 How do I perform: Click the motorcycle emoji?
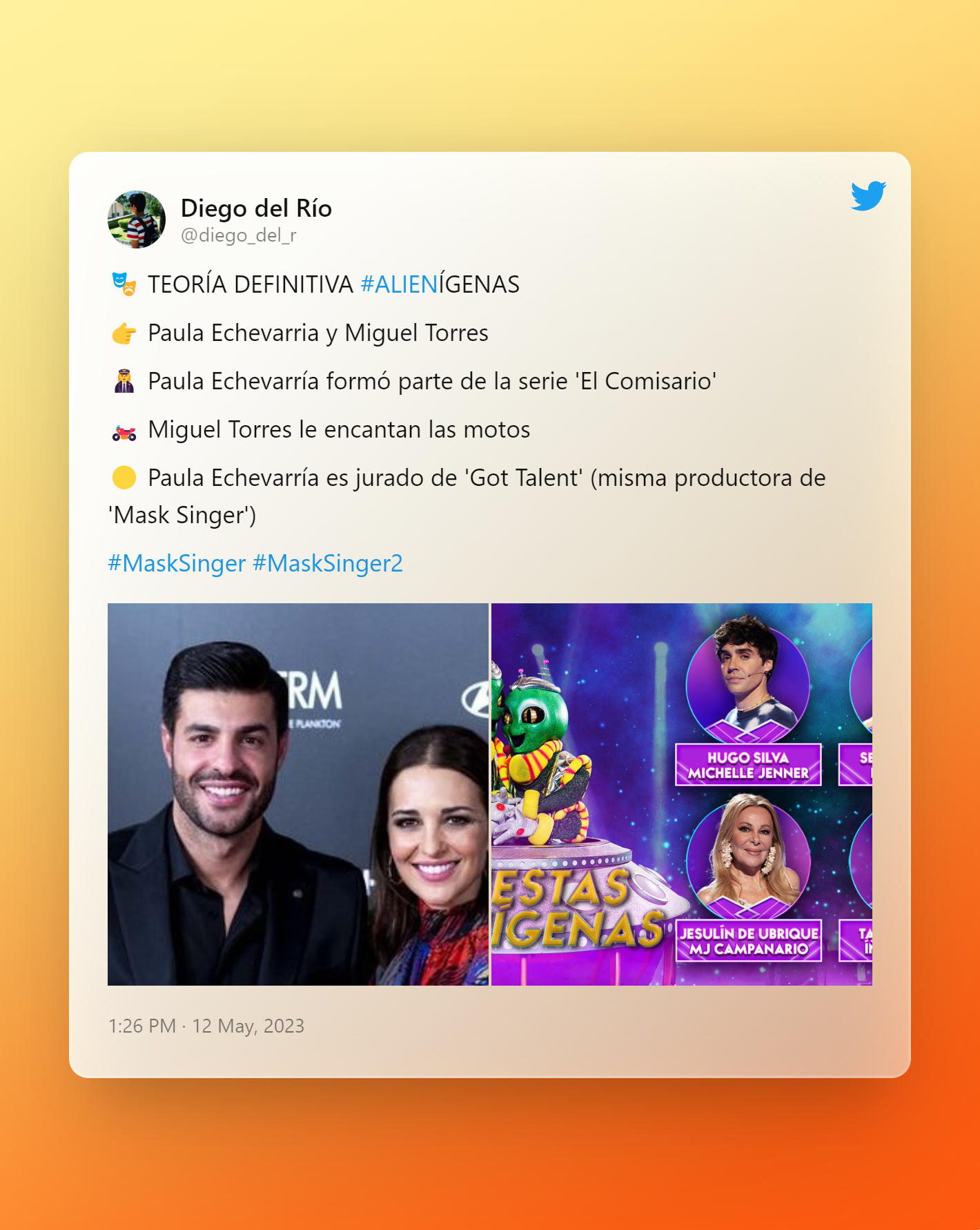[x=124, y=432]
